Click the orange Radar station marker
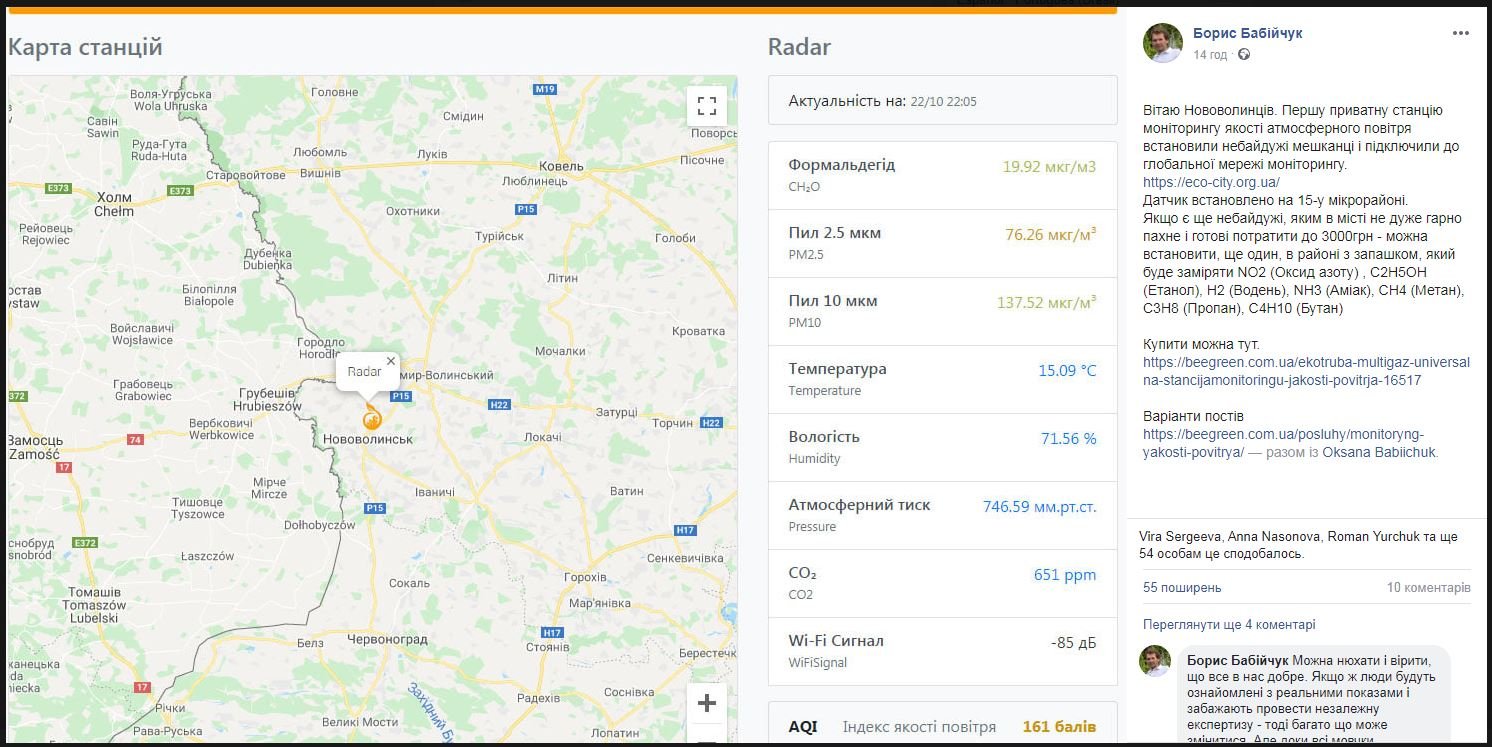 (x=371, y=419)
